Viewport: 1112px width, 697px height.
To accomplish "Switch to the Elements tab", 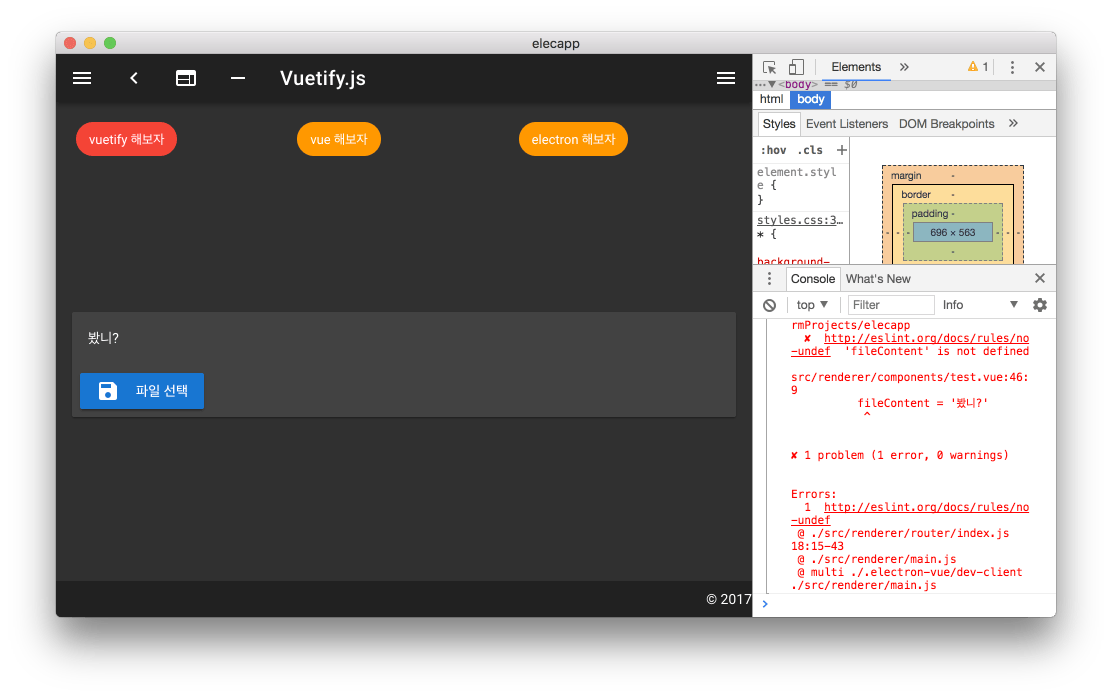I will (x=856, y=67).
